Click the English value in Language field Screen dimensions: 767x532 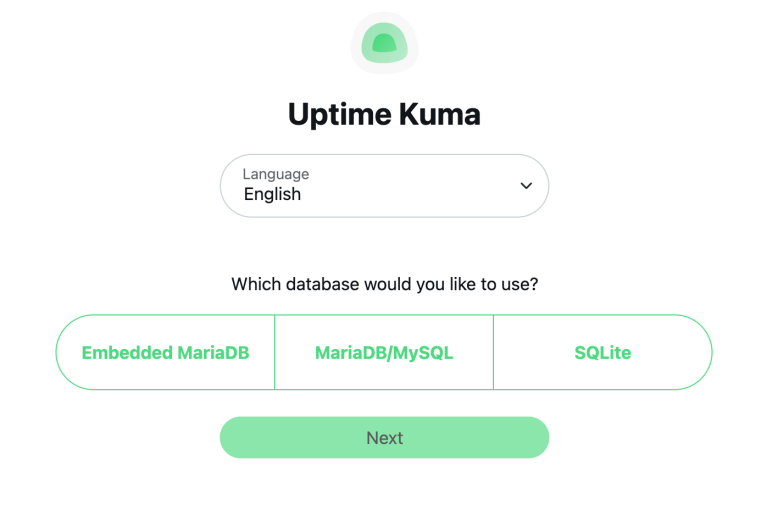(272, 195)
